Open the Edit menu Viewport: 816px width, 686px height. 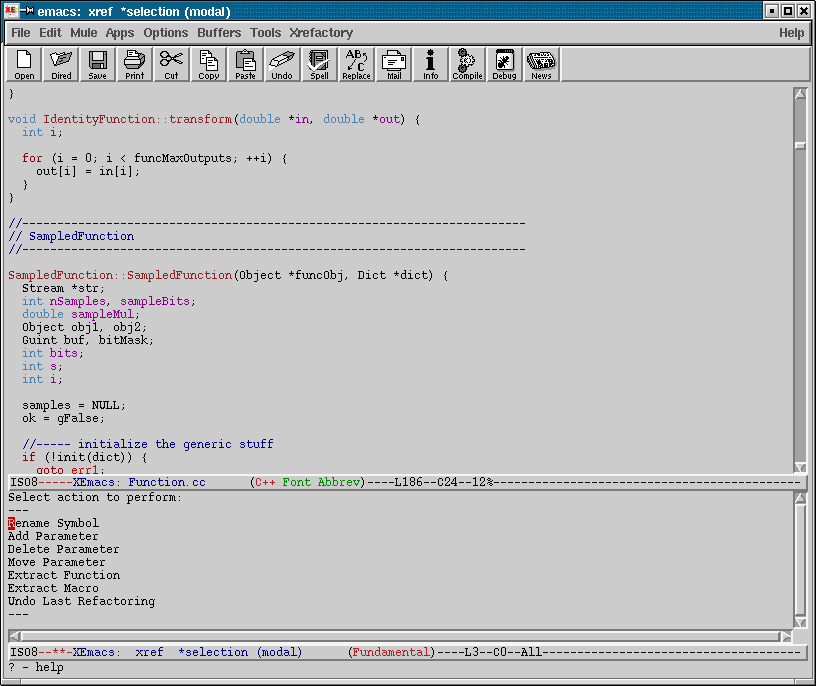click(50, 33)
